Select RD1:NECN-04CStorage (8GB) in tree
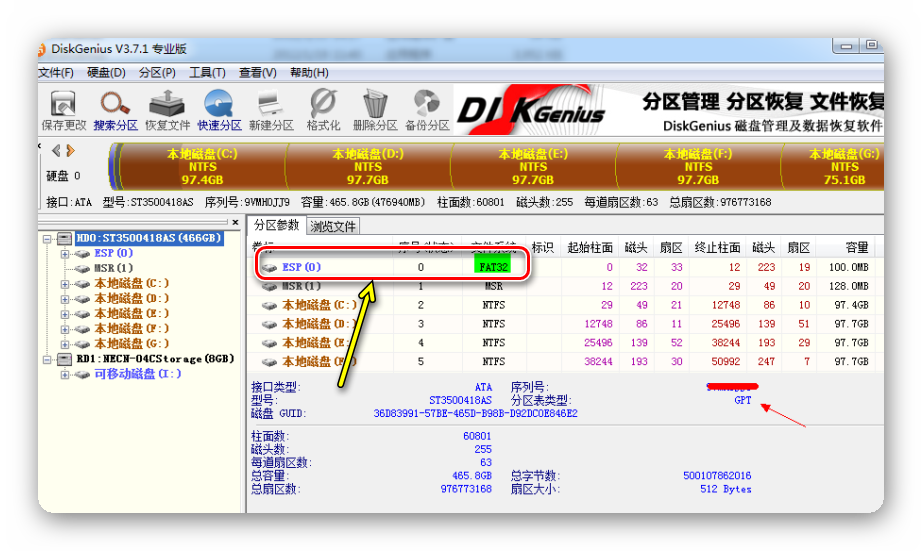 (x=155, y=359)
